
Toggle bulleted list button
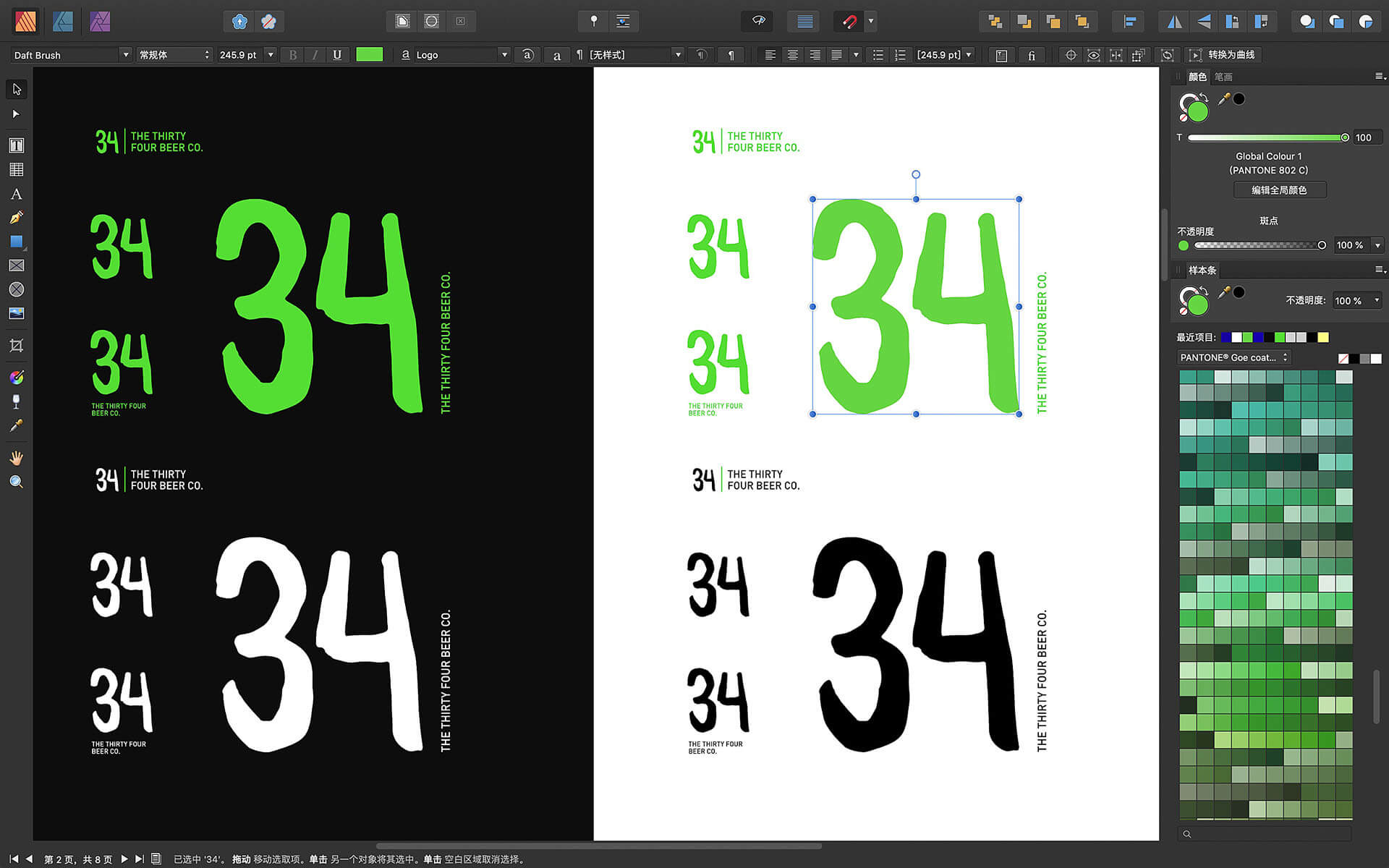(878, 55)
